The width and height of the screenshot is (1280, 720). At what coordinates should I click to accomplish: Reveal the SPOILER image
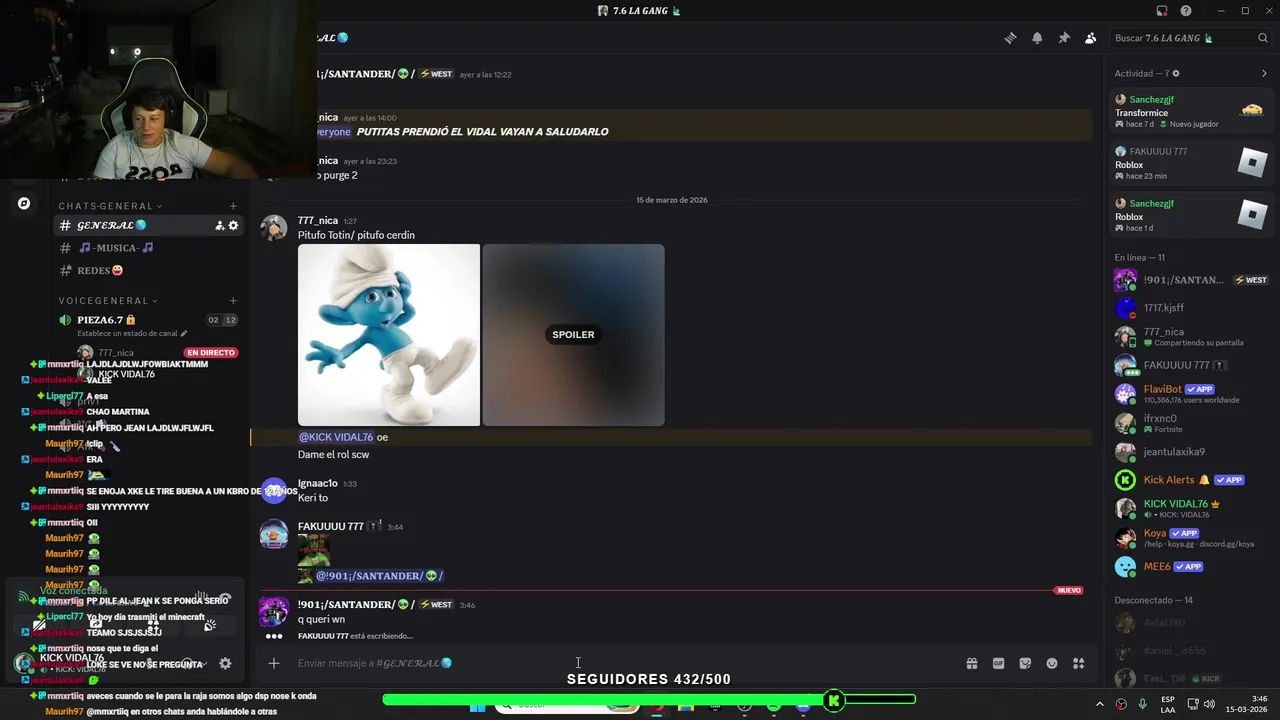[x=573, y=335]
